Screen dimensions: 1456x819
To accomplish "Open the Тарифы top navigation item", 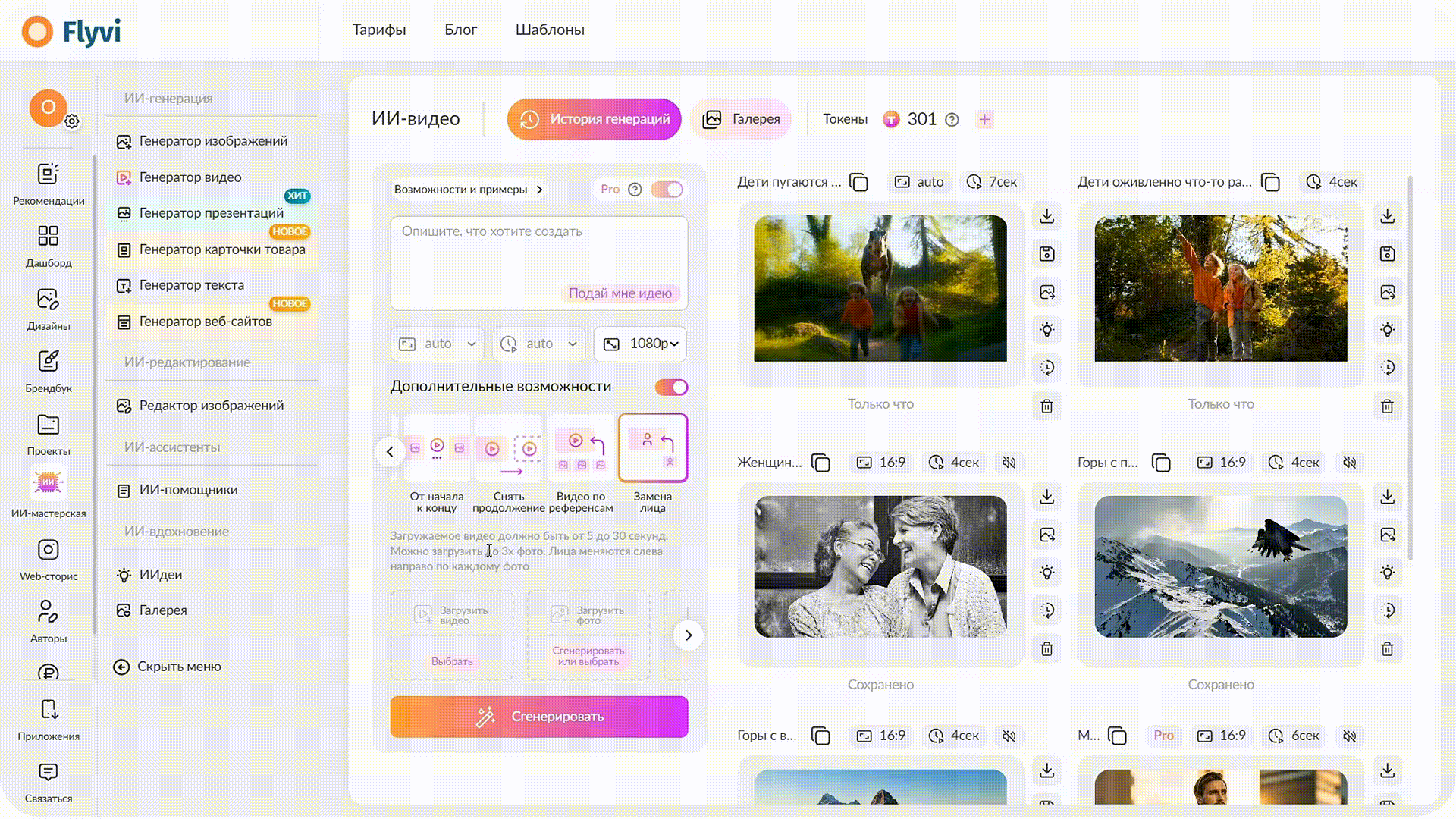I will pos(379,30).
